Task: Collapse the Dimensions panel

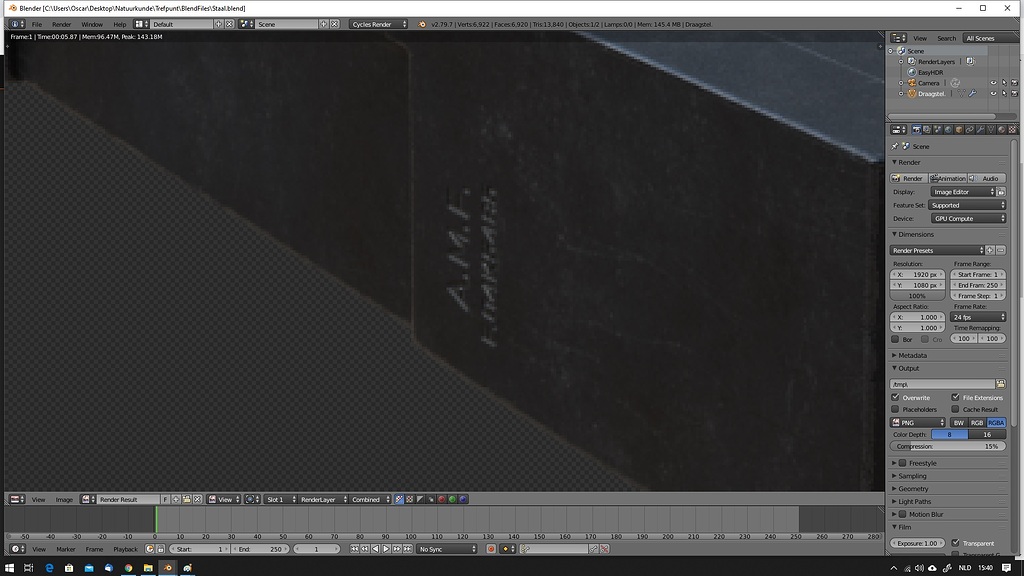Action: pos(916,234)
